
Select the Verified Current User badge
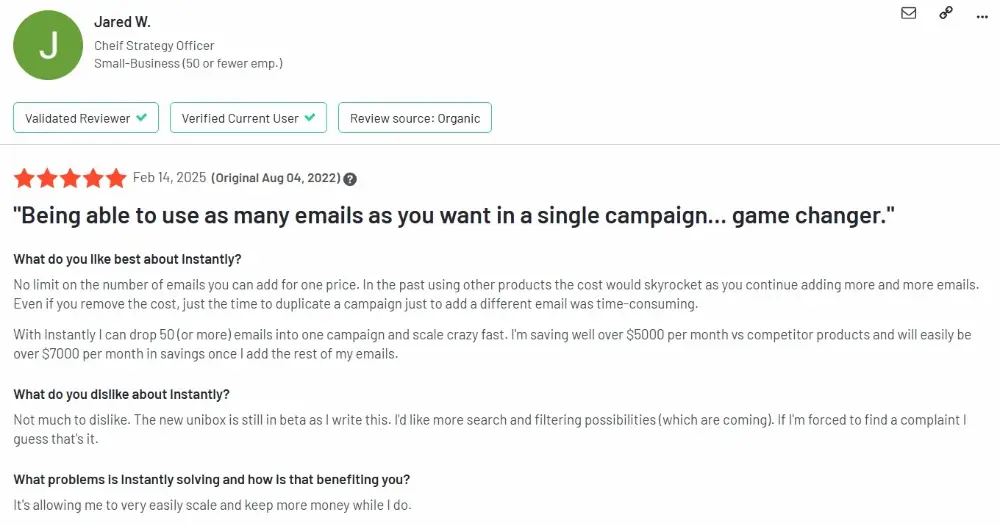(248, 118)
